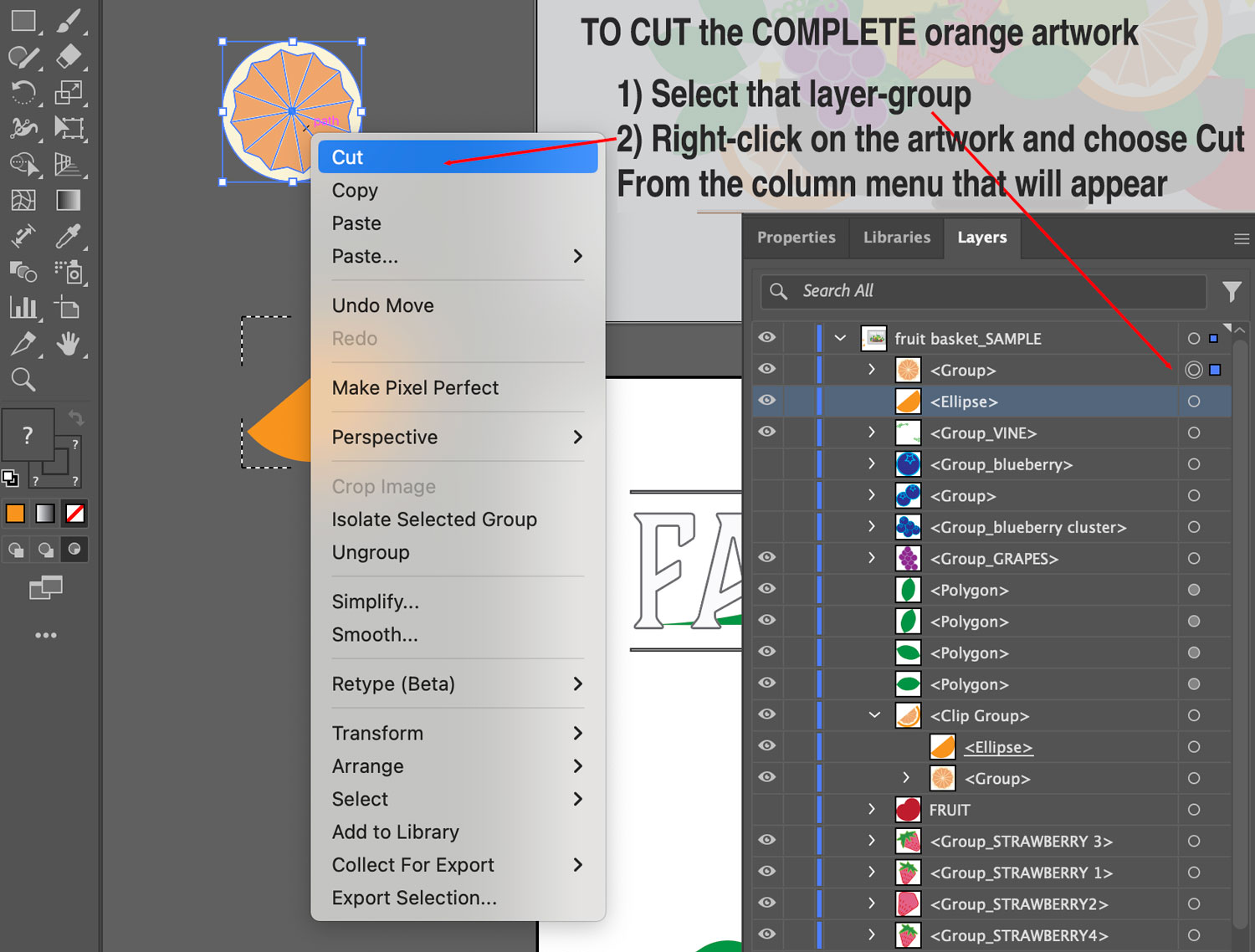Toggle visibility of Group_VINE layer
Image resolution: width=1255 pixels, height=952 pixels.
[x=766, y=432]
